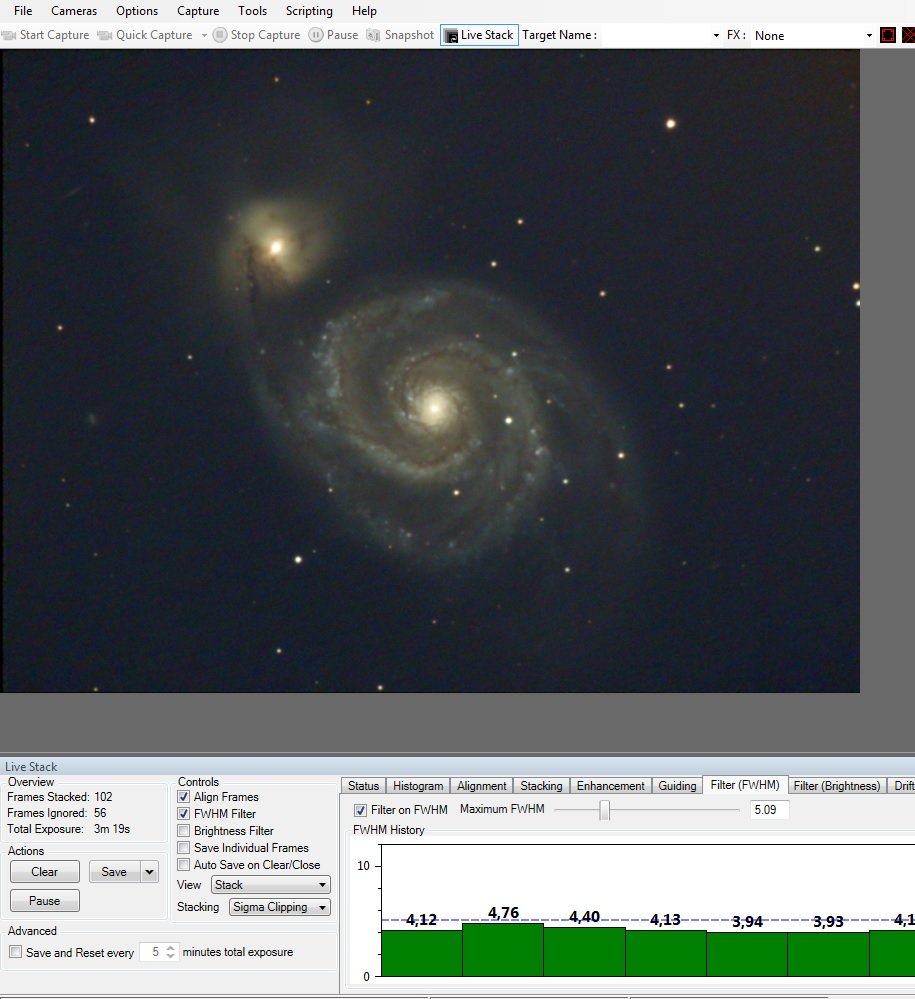The width and height of the screenshot is (915, 999).
Task: Switch to the Enhancement tab
Action: 610,786
